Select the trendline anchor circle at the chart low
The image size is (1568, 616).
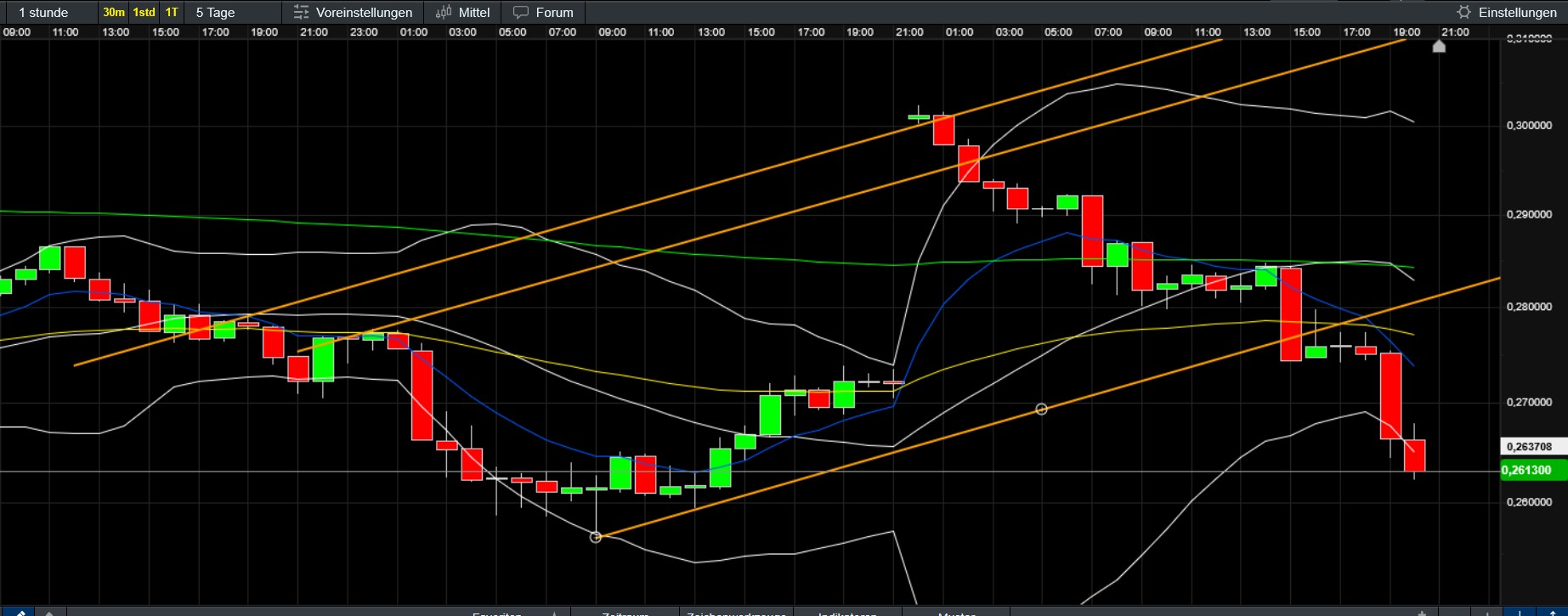pyautogui.click(x=596, y=537)
